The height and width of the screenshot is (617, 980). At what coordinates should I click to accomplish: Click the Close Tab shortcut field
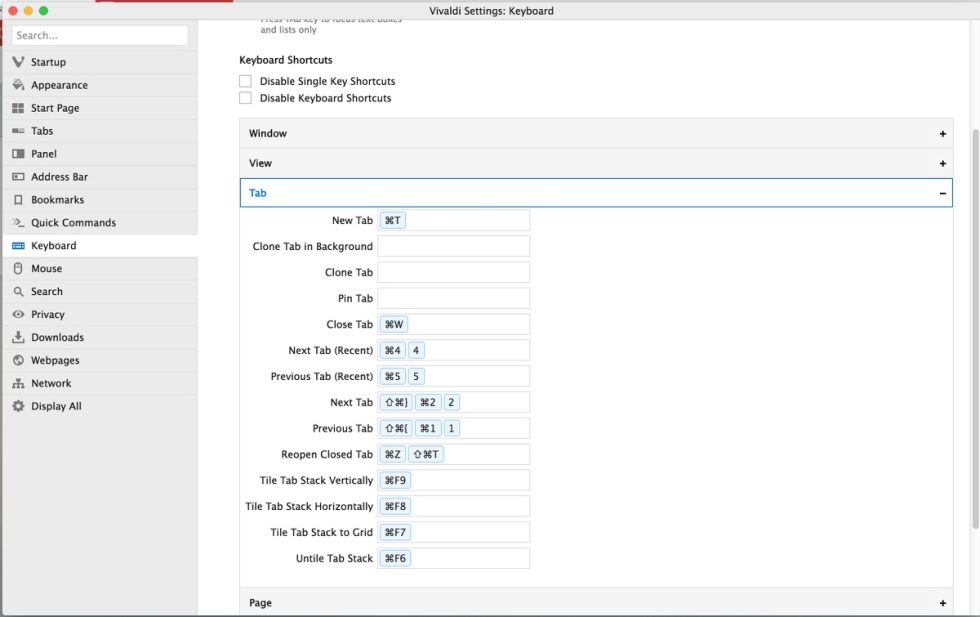tap(454, 324)
